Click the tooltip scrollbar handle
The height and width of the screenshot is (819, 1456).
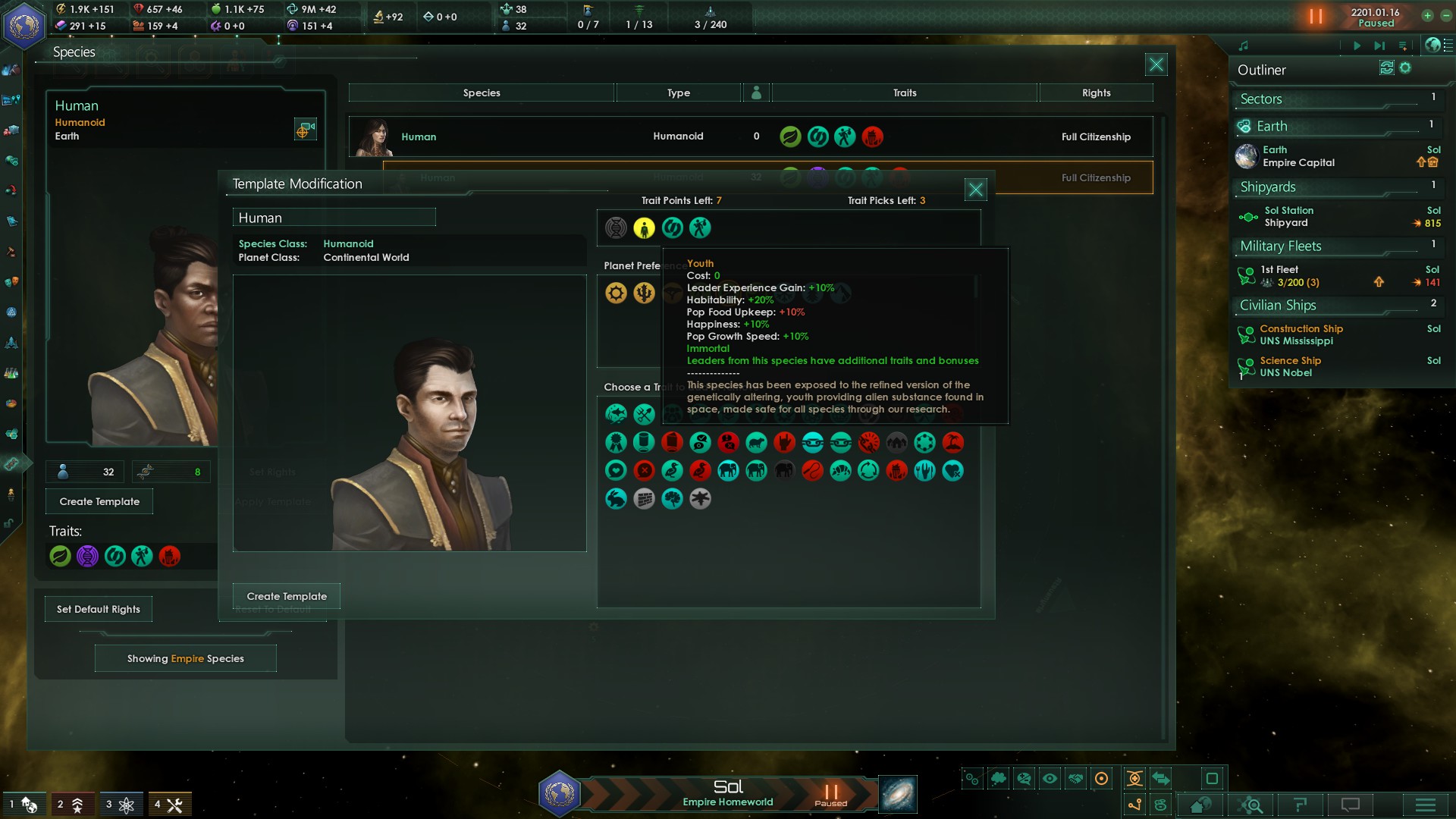[x=976, y=287]
